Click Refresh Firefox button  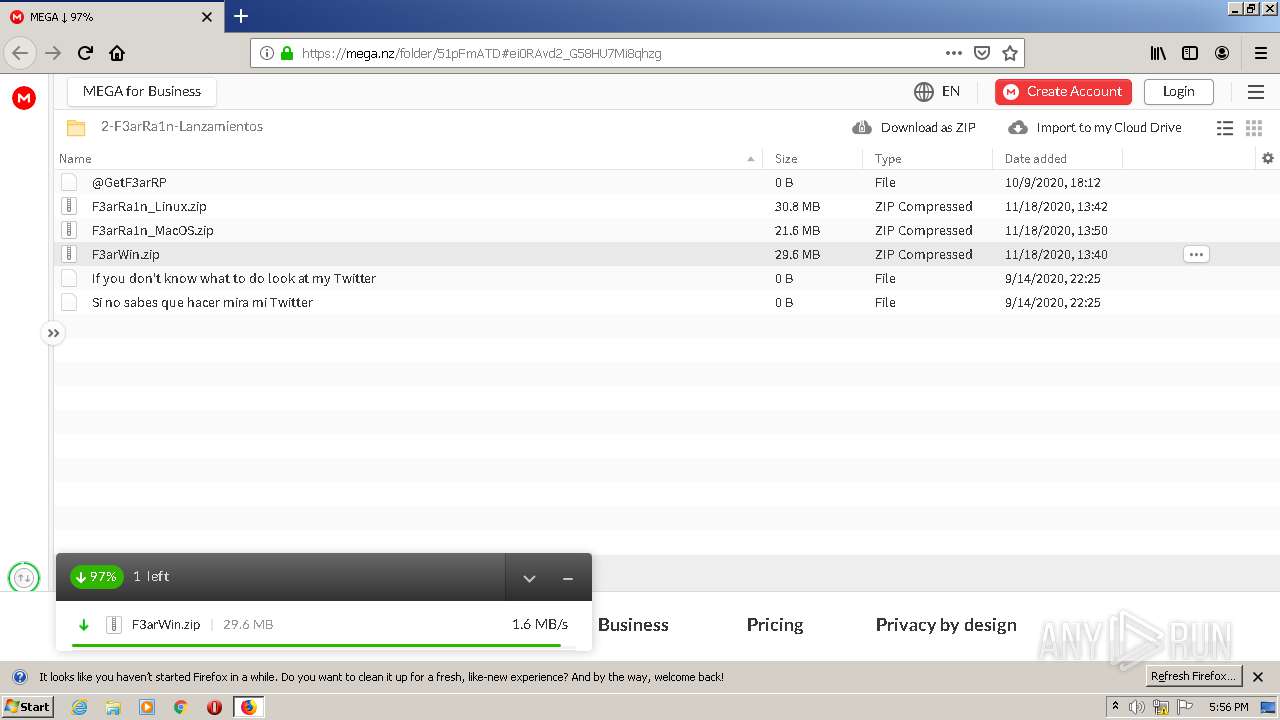1193,676
